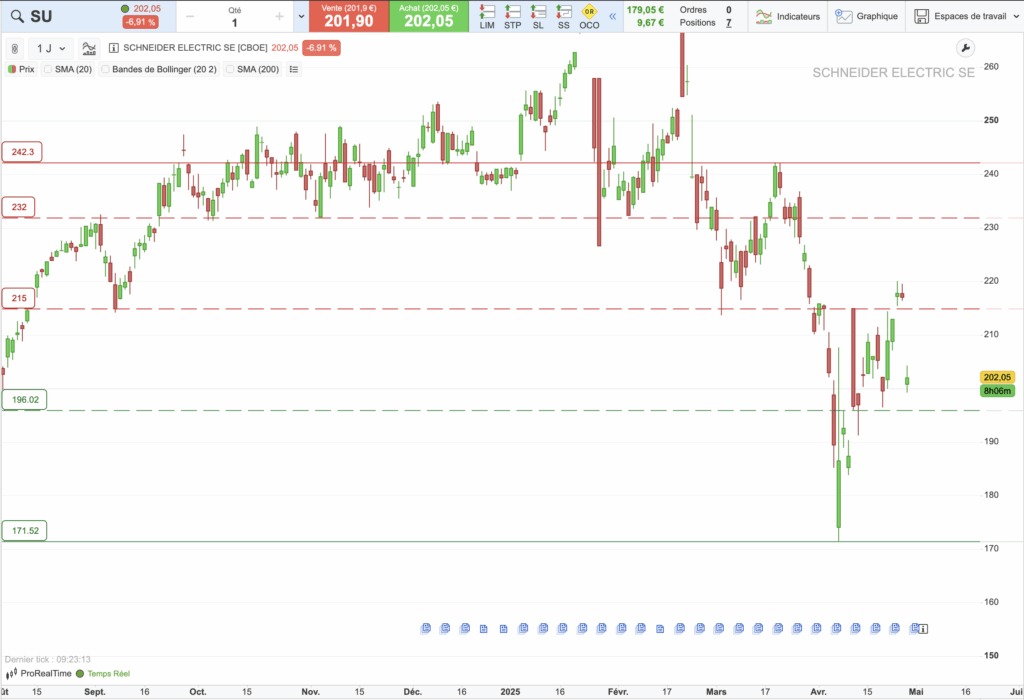Decrease quantity with the minus button
This screenshot has height=700, width=1024.
[190, 16]
